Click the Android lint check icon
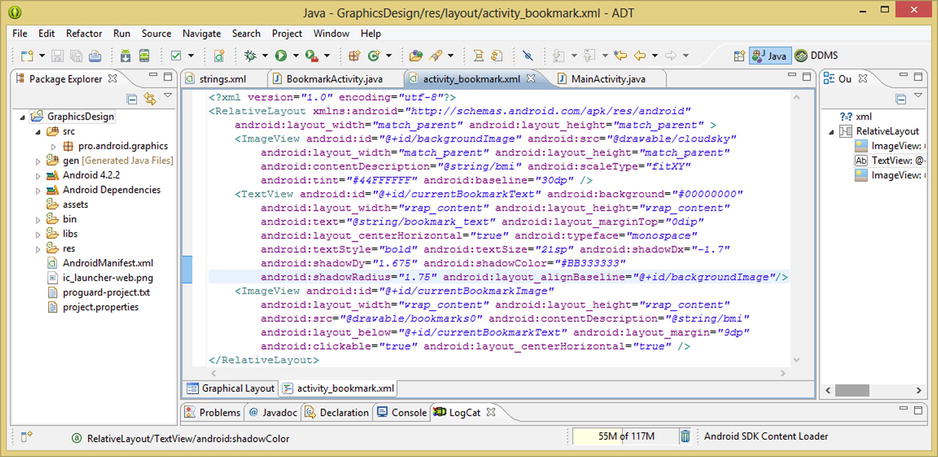 click(176, 56)
